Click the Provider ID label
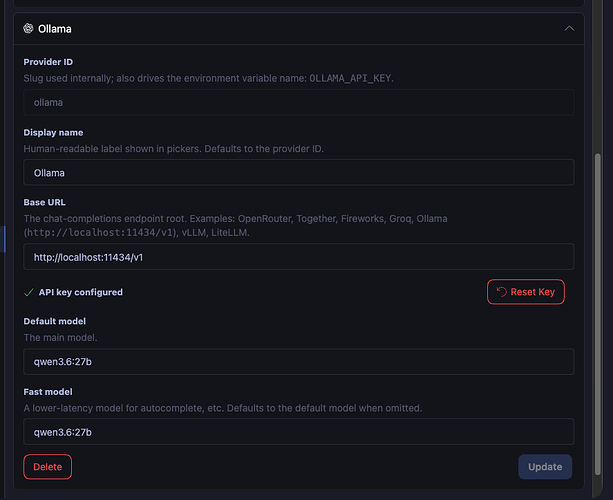Viewport: 613px width, 500px height. point(48,62)
